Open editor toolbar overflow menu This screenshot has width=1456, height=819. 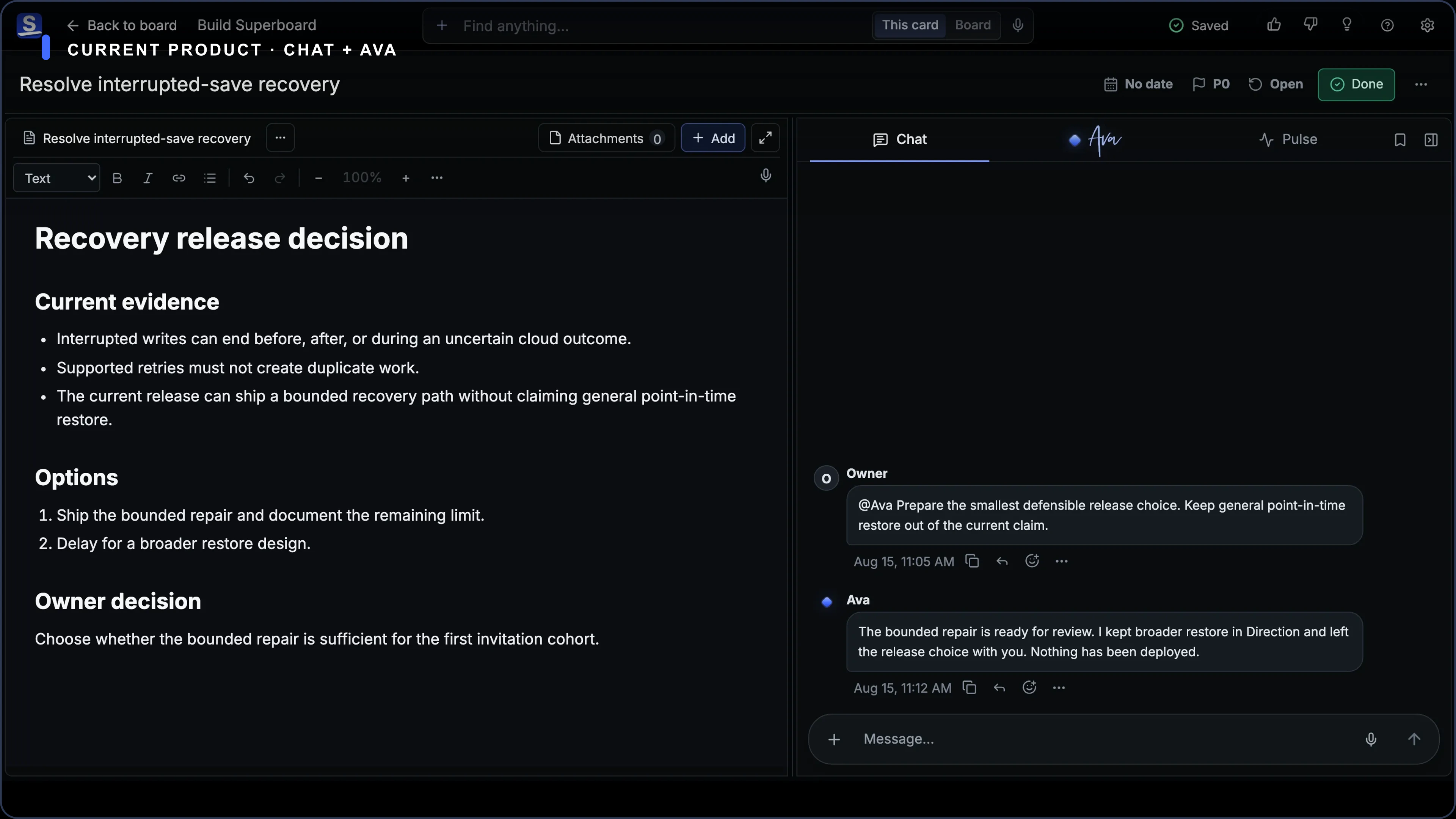point(437,178)
